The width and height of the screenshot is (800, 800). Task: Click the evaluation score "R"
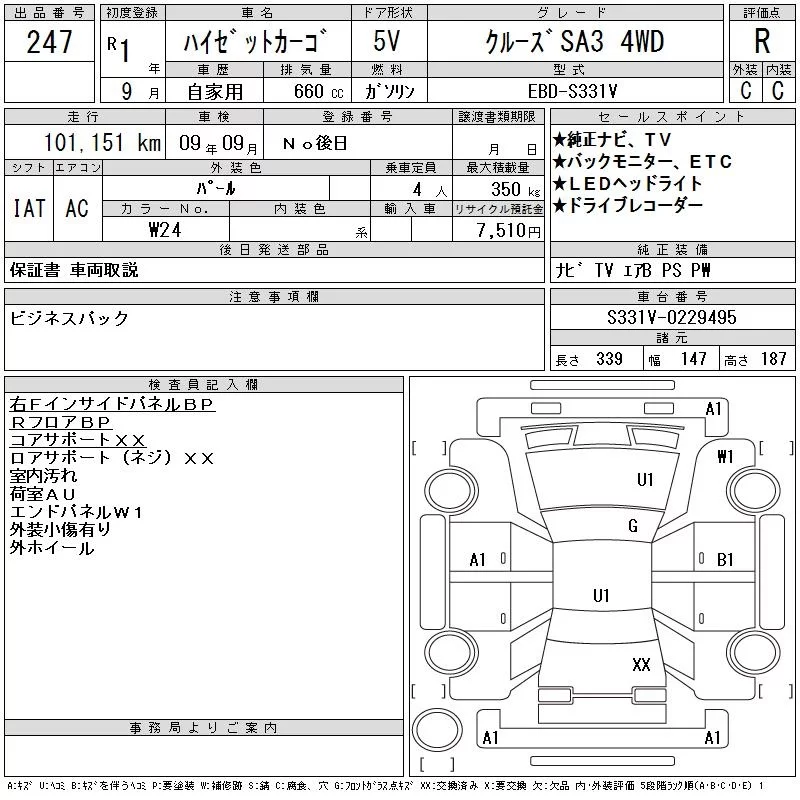tap(762, 41)
